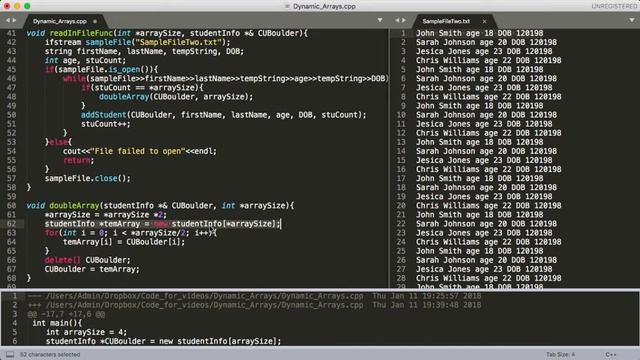Click int main(){ line in output panel

[57, 323]
